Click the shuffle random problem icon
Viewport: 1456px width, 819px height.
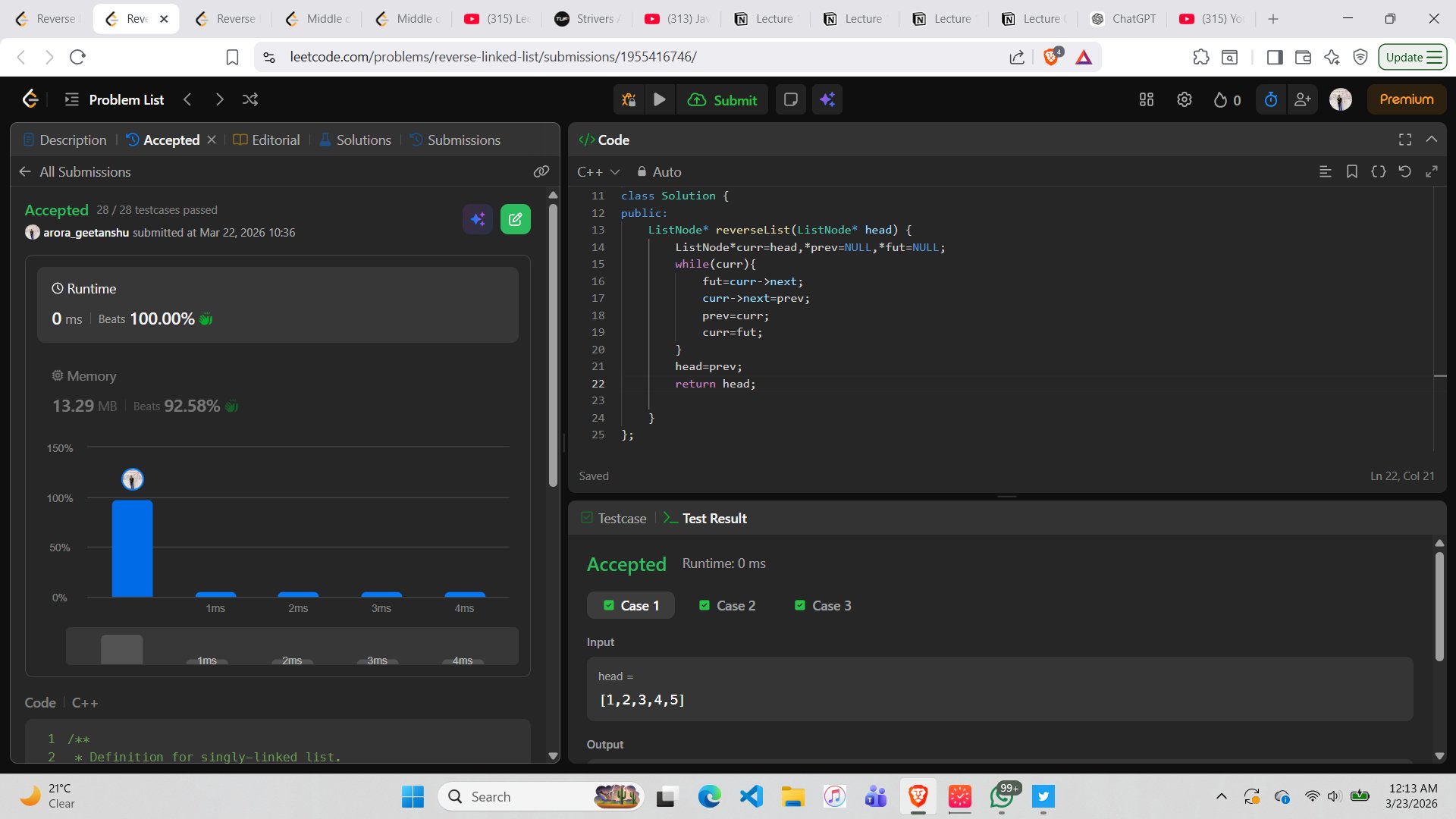click(250, 99)
